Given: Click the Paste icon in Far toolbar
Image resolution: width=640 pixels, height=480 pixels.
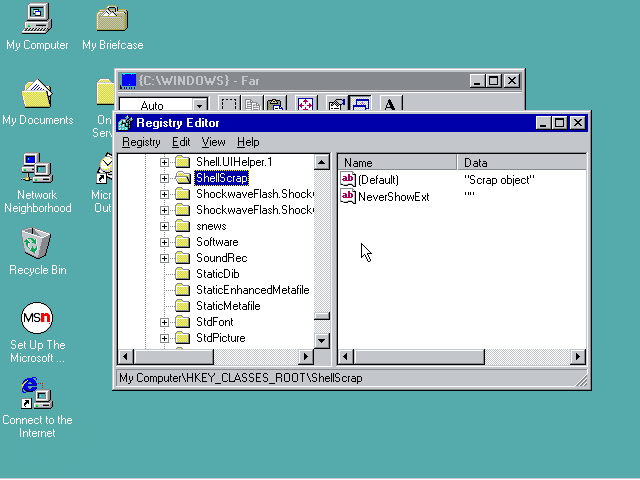Looking at the screenshot, I should [x=276, y=105].
